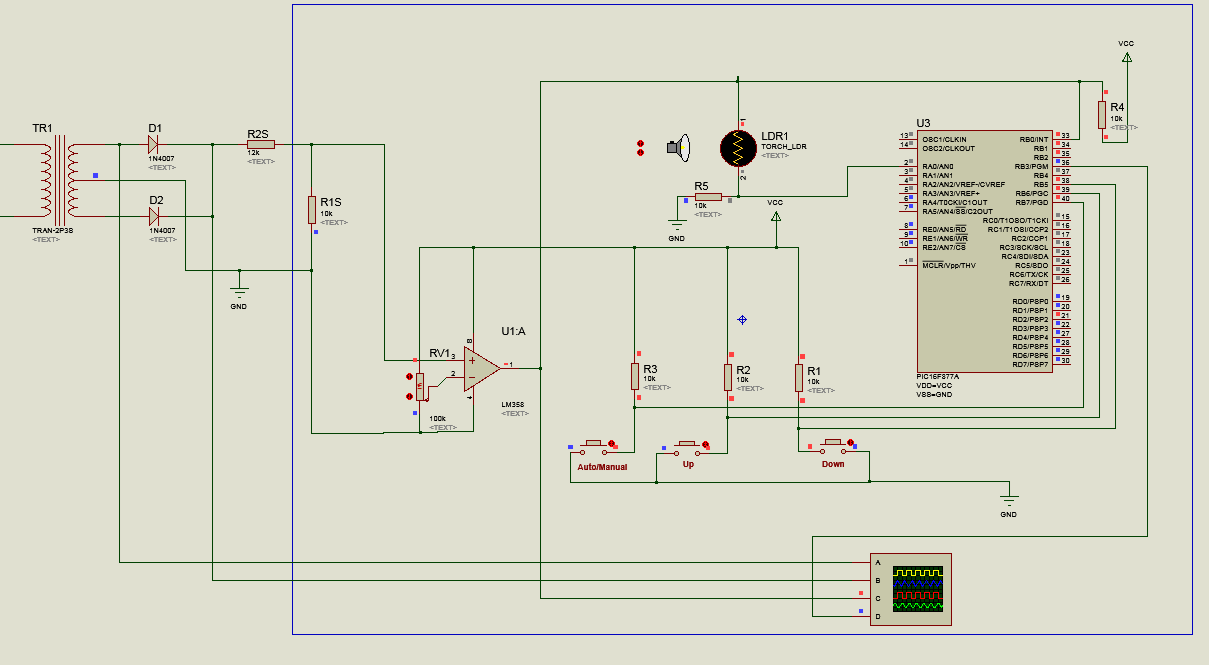
Task: Open the four-channel oscilloscope instrument
Action: tap(910, 590)
